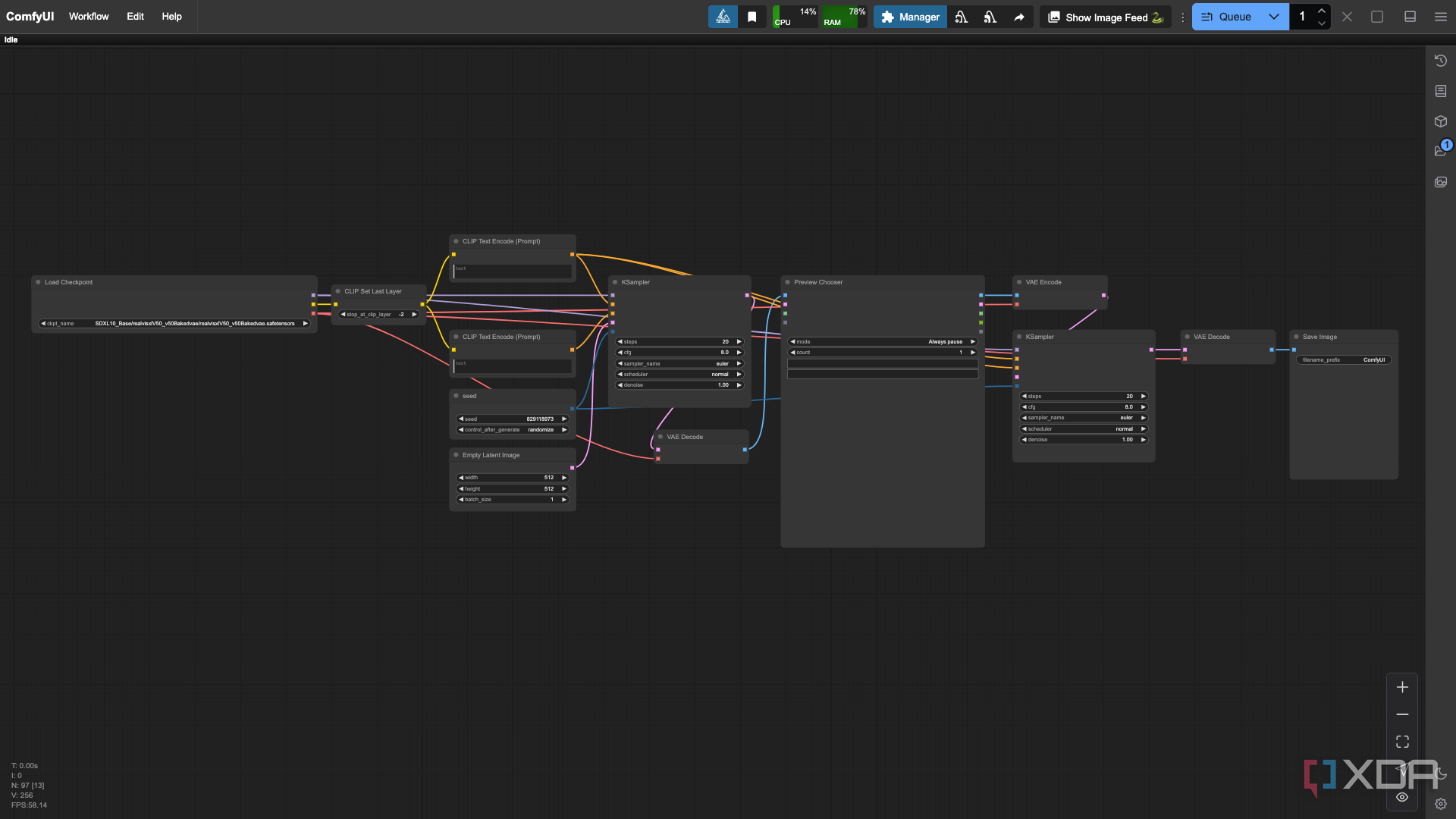Click the KSampler scheduler normal dropdown
Viewport: 1456px width, 819px height.
[678, 374]
